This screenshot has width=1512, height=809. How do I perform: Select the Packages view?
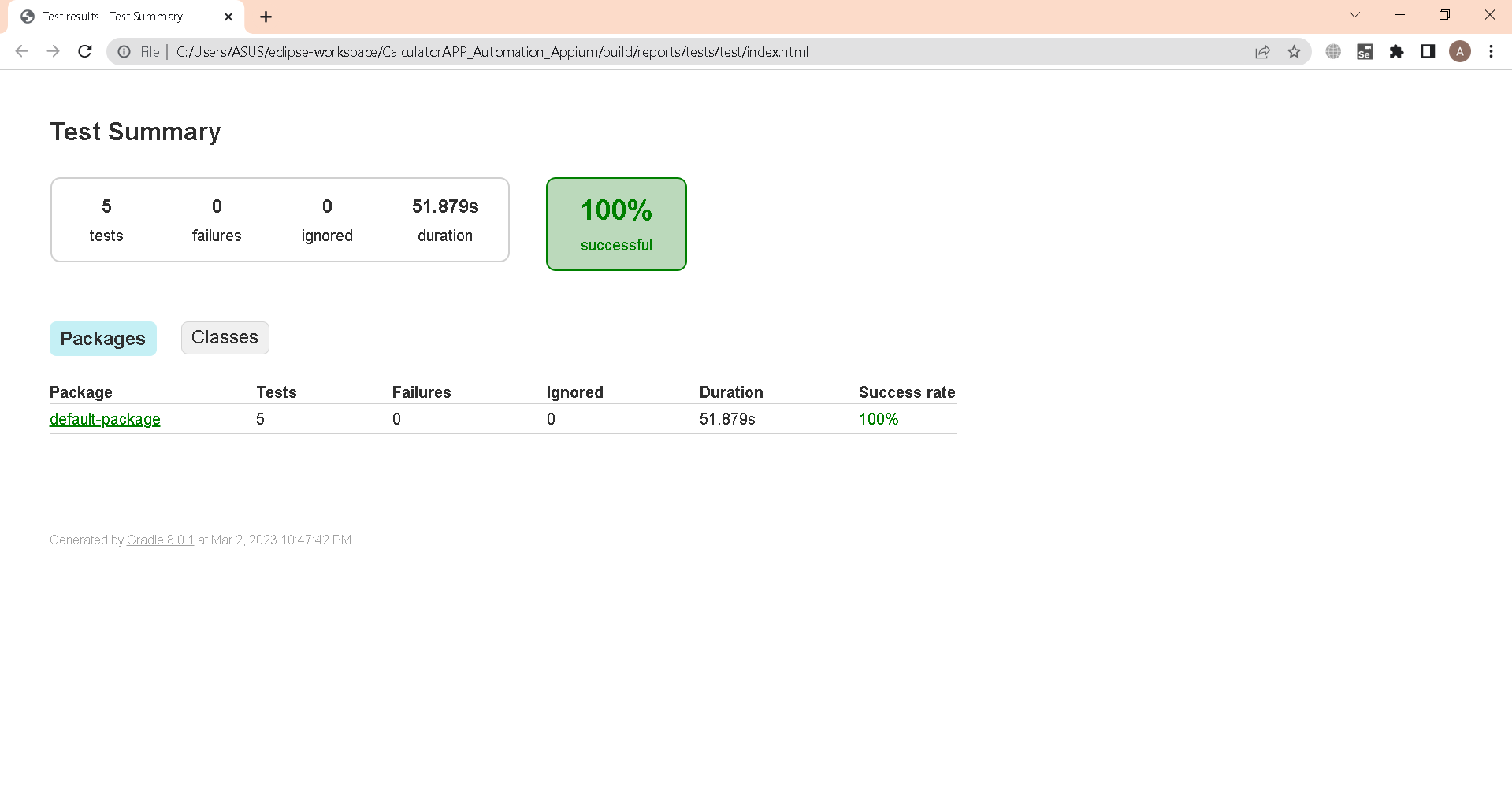(102, 338)
